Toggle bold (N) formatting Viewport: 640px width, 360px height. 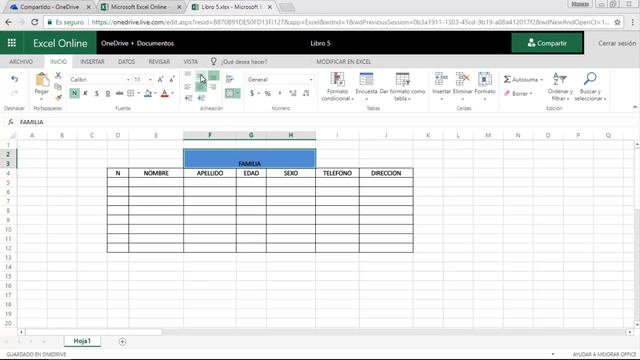pyautogui.click(x=74, y=93)
